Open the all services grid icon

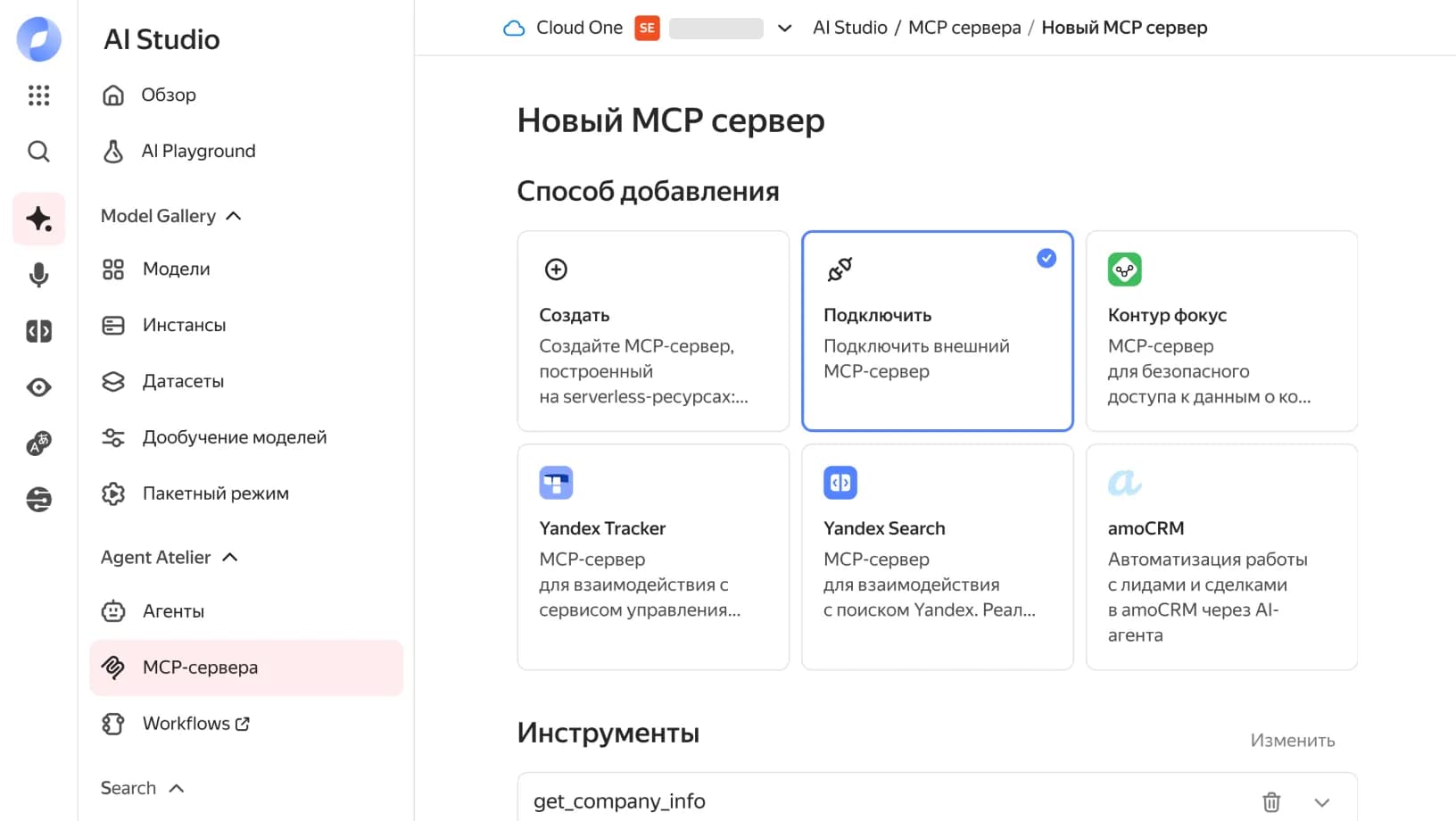(x=38, y=95)
